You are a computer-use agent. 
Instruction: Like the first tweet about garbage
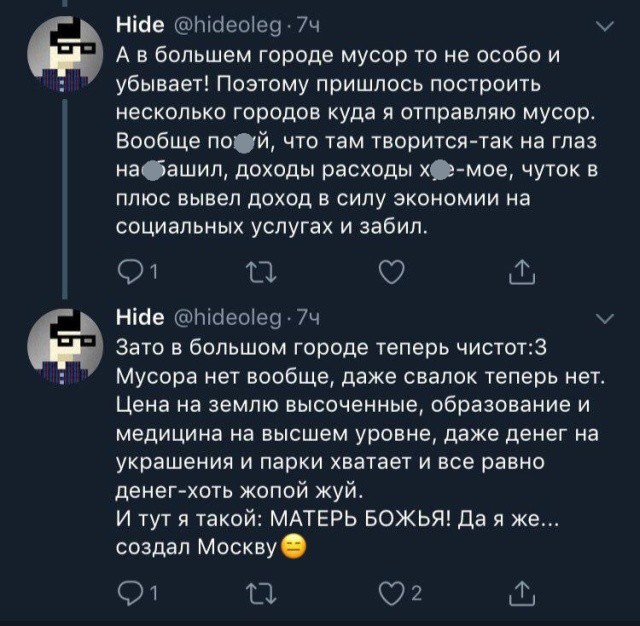point(394,269)
